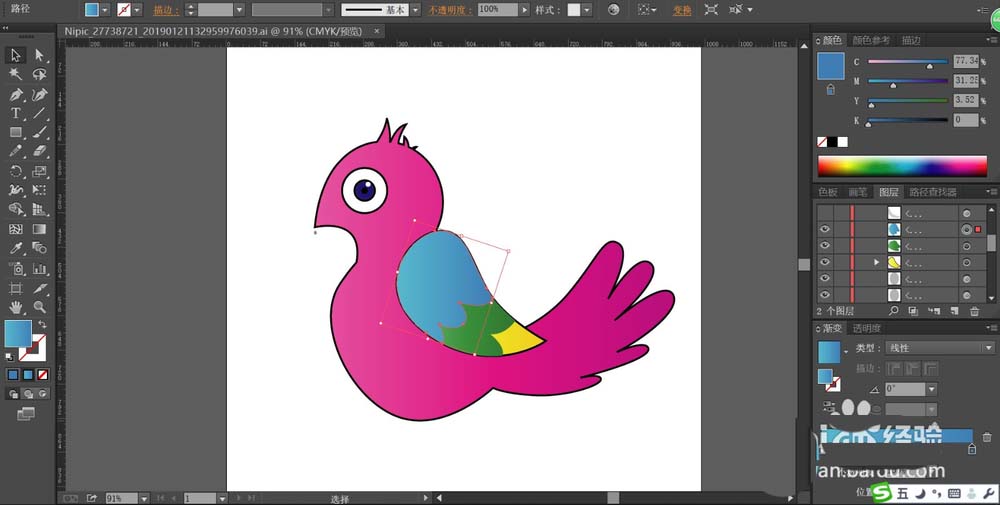Select the Gradient tool in toolbox
1000x505 pixels.
[x=40, y=229]
